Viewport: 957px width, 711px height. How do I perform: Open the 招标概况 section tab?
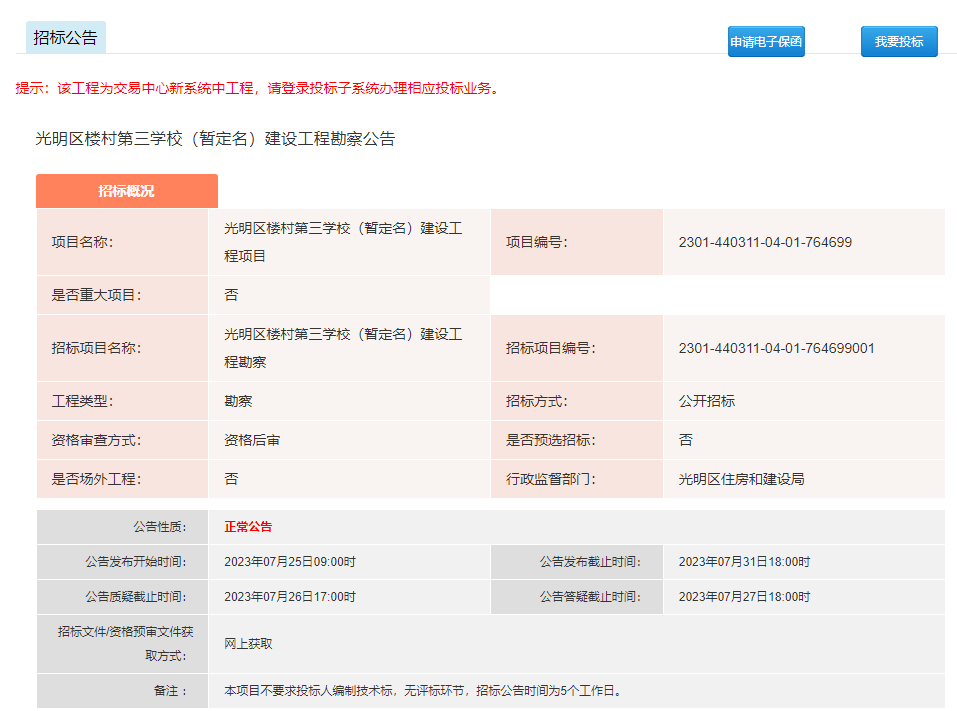pos(126,191)
